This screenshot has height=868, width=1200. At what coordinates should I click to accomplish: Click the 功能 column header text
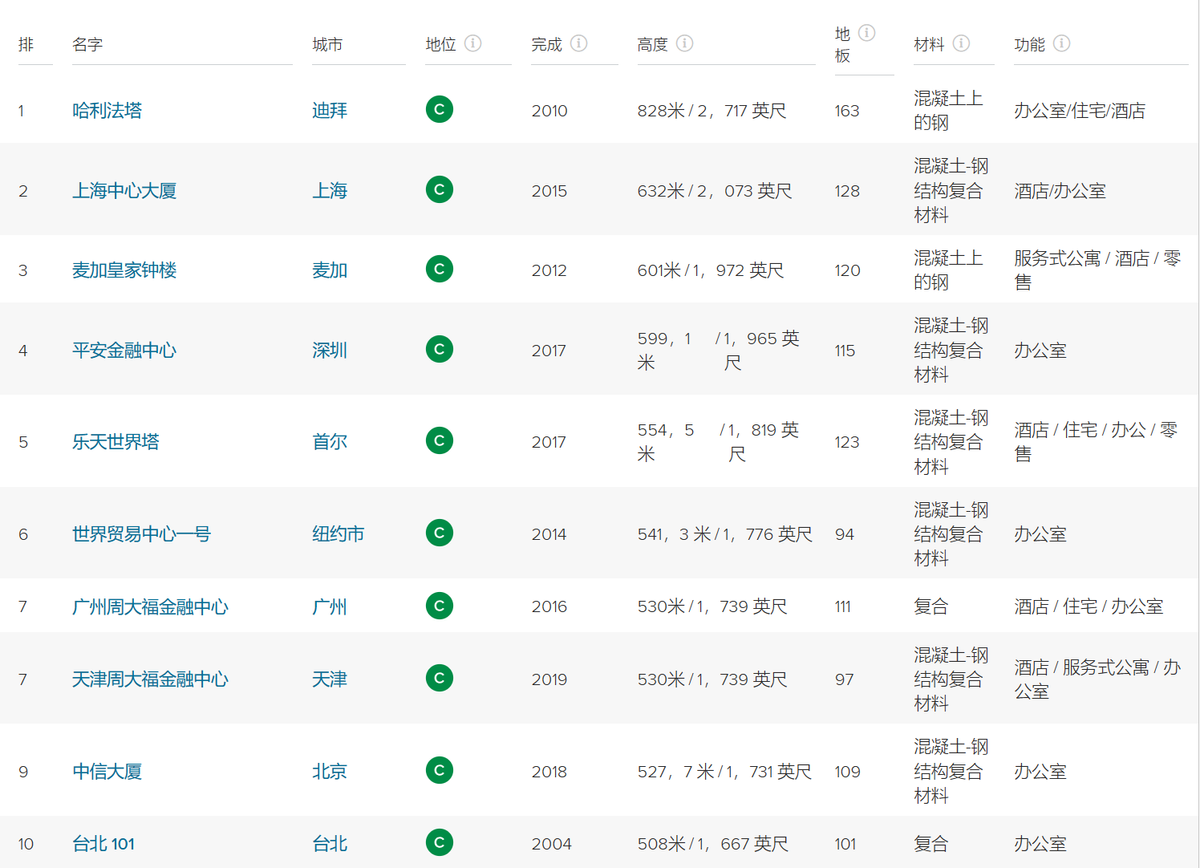(1030, 44)
